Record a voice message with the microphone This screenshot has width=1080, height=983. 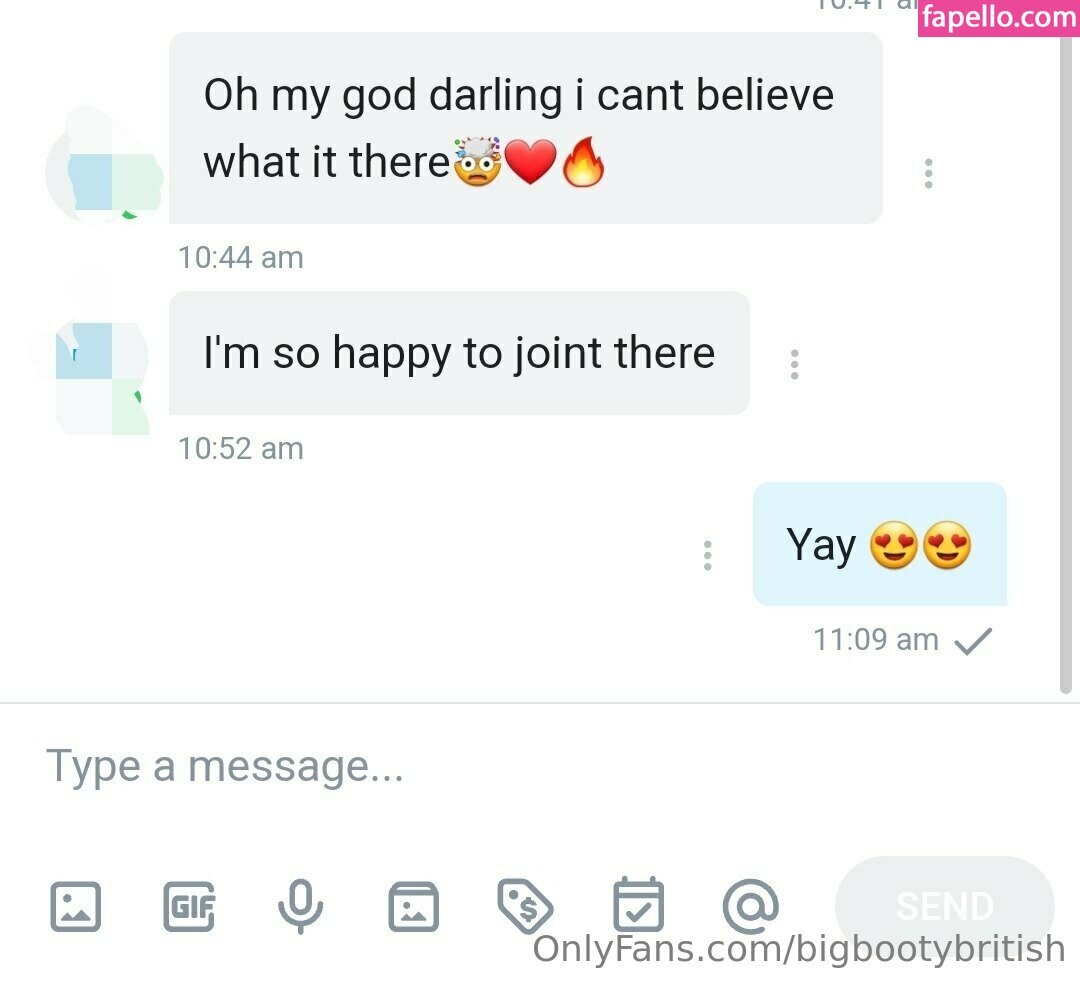[300, 906]
